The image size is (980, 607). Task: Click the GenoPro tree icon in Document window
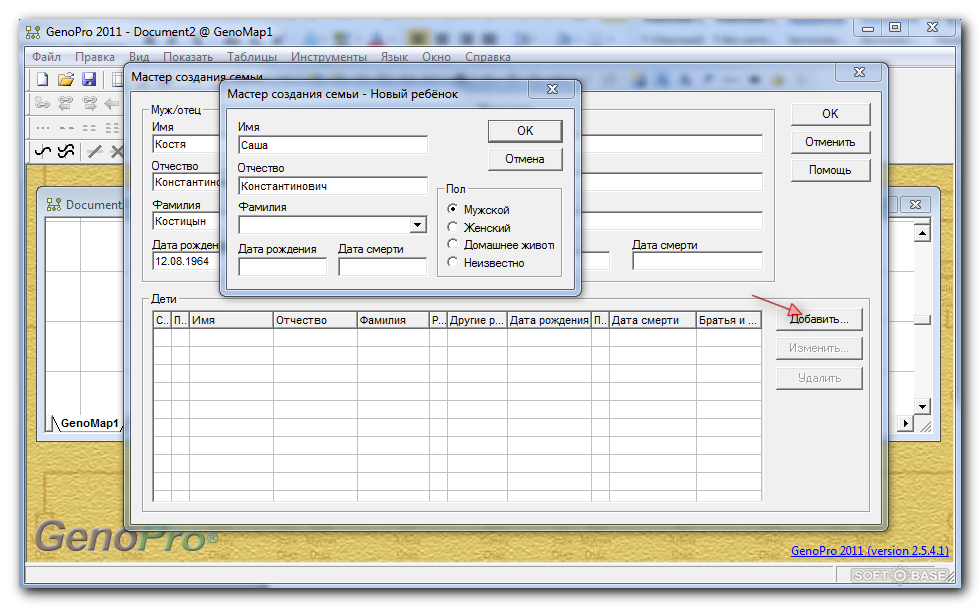[54, 204]
